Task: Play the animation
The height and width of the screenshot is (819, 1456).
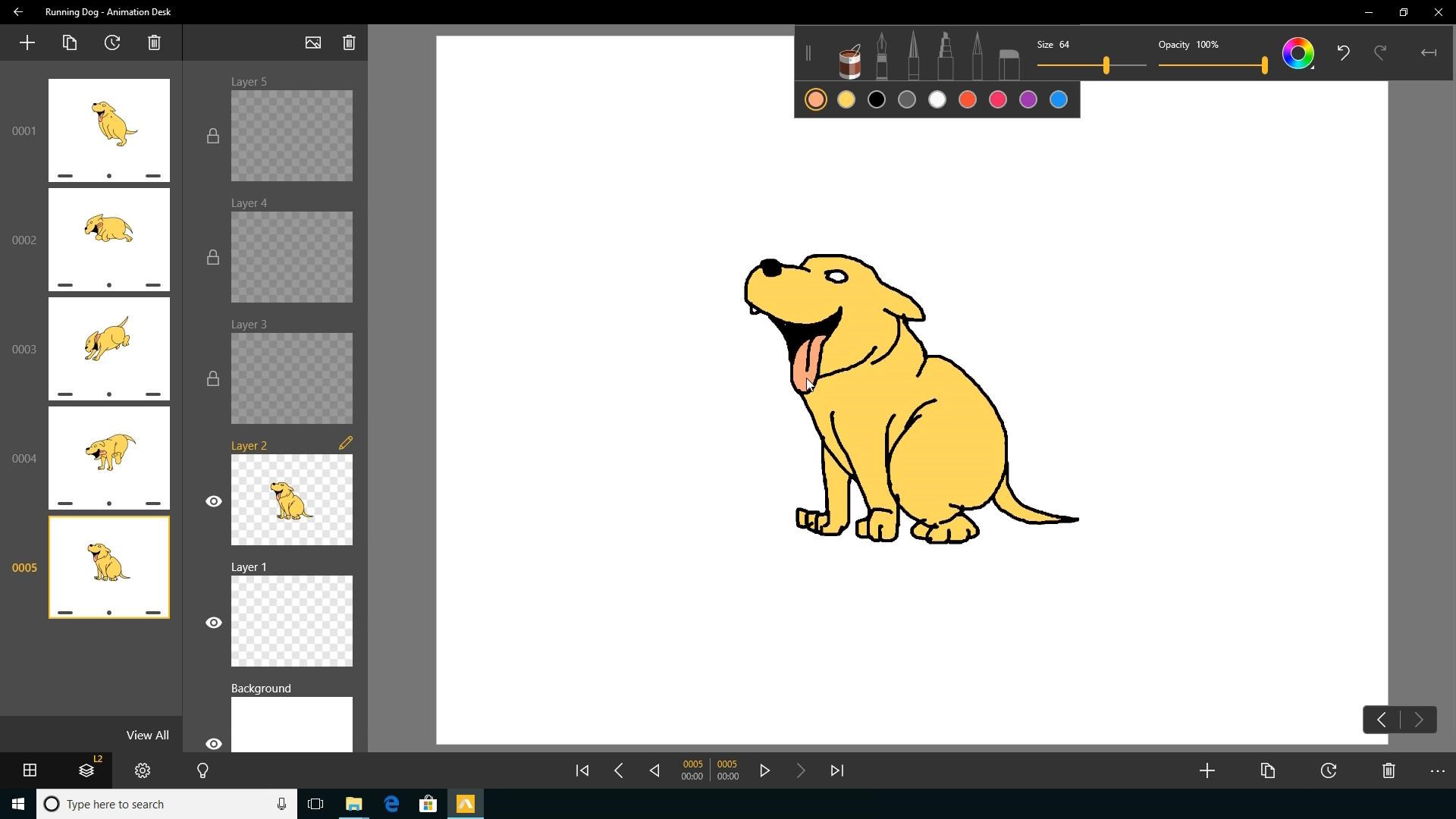Action: pos(764,770)
